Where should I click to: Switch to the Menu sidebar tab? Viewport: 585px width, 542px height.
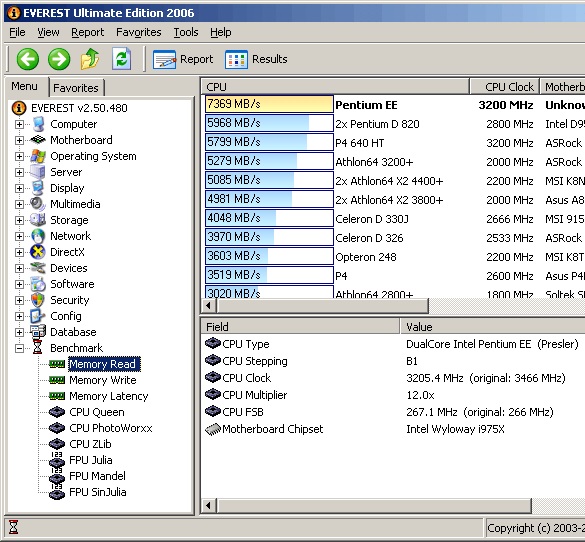[x=25, y=86]
